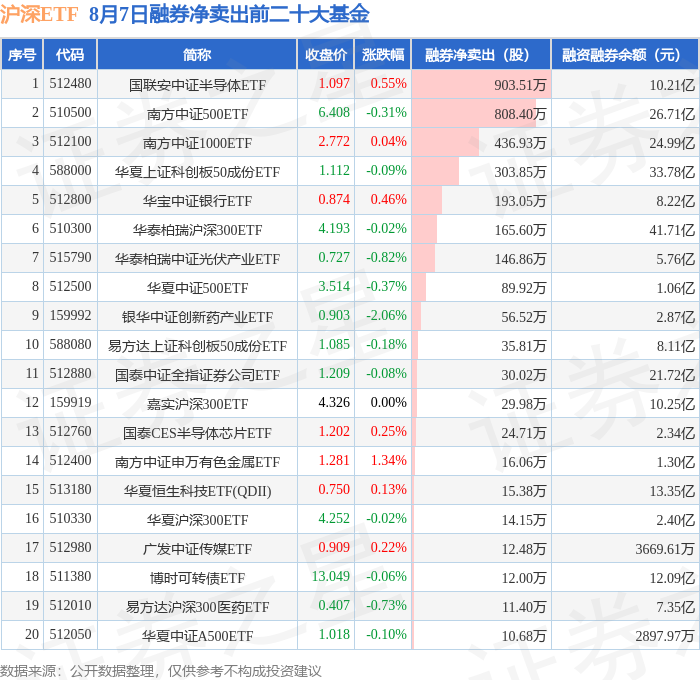The image size is (700, 680).
Task: Click the 融资融券余额（元） column header
Action: [x=625, y=54]
